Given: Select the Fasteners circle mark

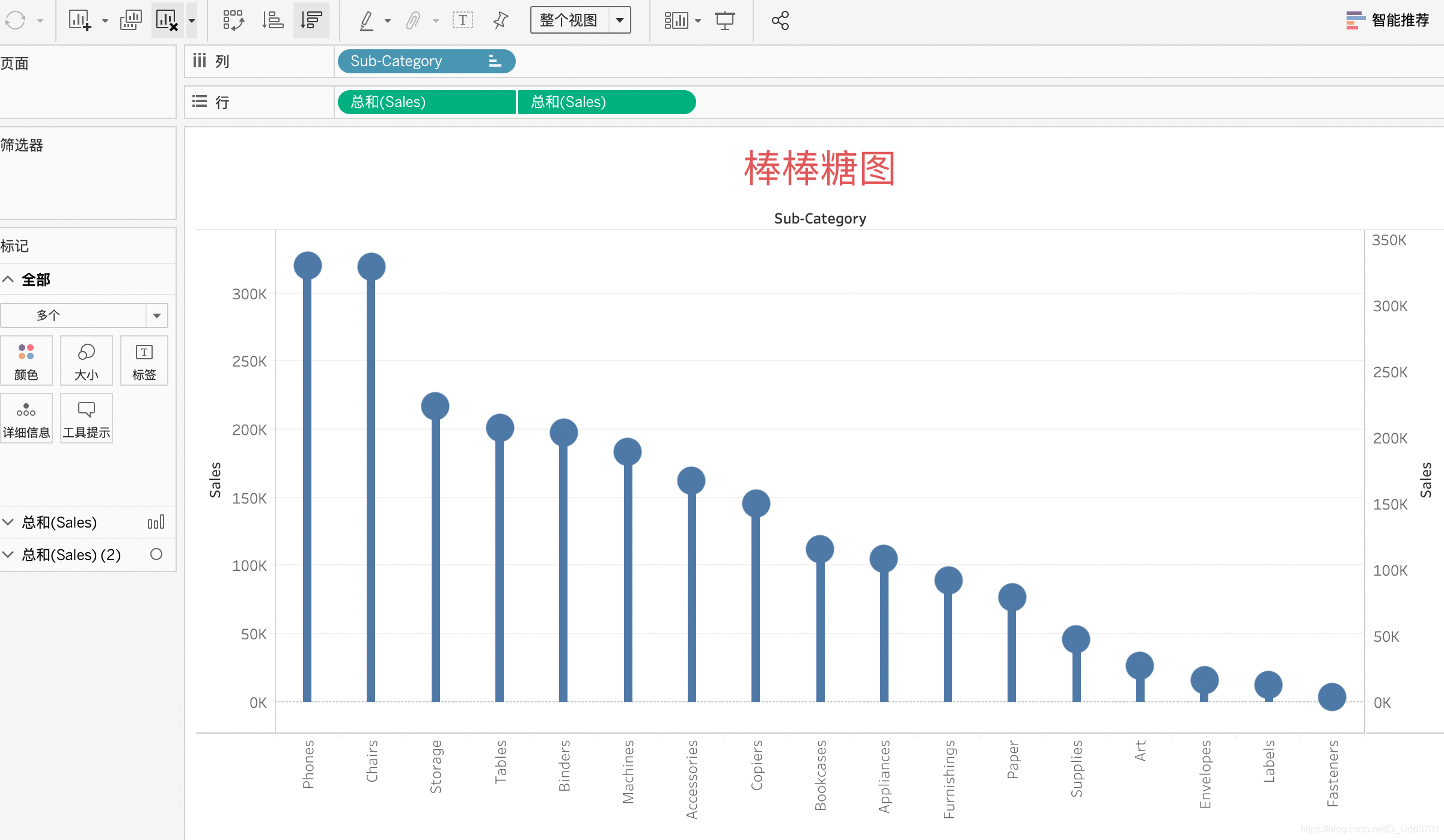Looking at the screenshot, I should click(1332, 697).
